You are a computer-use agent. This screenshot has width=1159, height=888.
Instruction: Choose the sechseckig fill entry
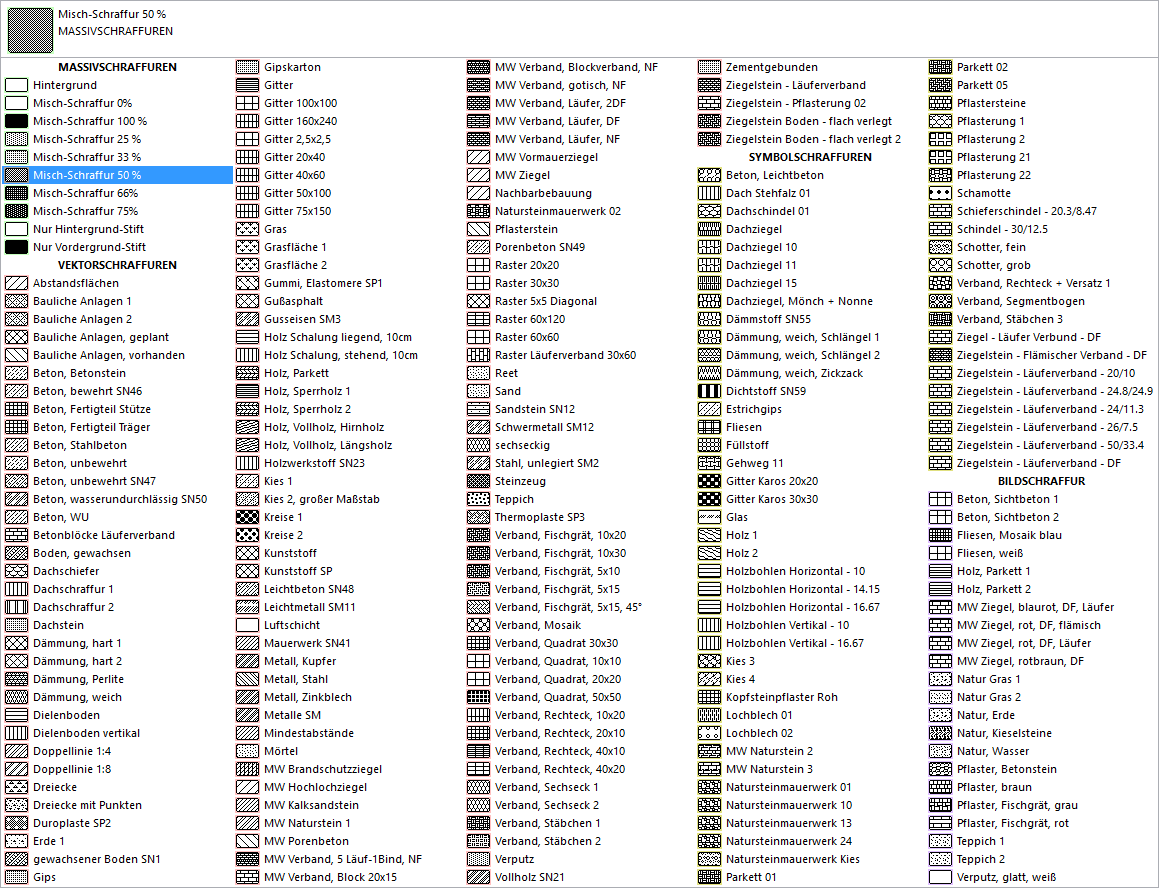coord(523,445)
